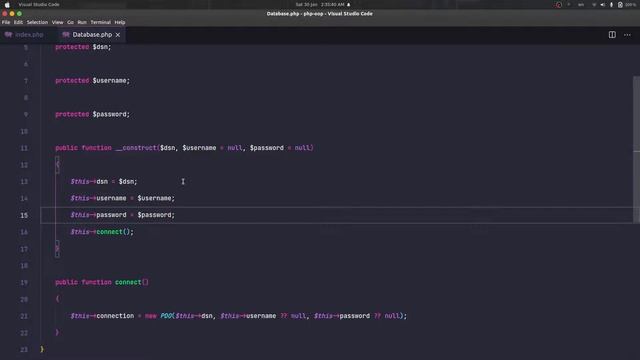Click '__construct' in the line 11 signature
This screenshot has height=360, width=640.
pos(136,148)
